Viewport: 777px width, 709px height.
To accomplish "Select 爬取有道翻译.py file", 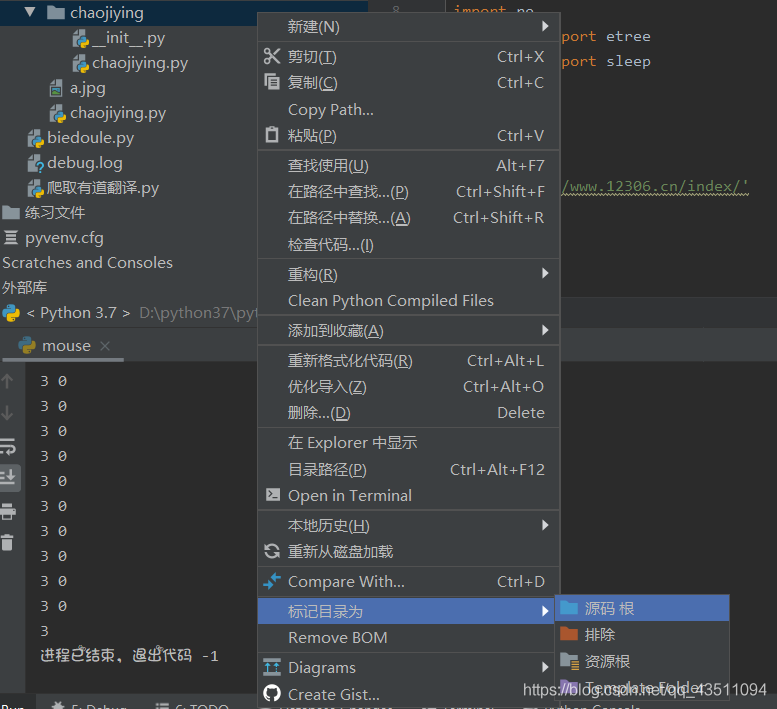I will [93, 188].
